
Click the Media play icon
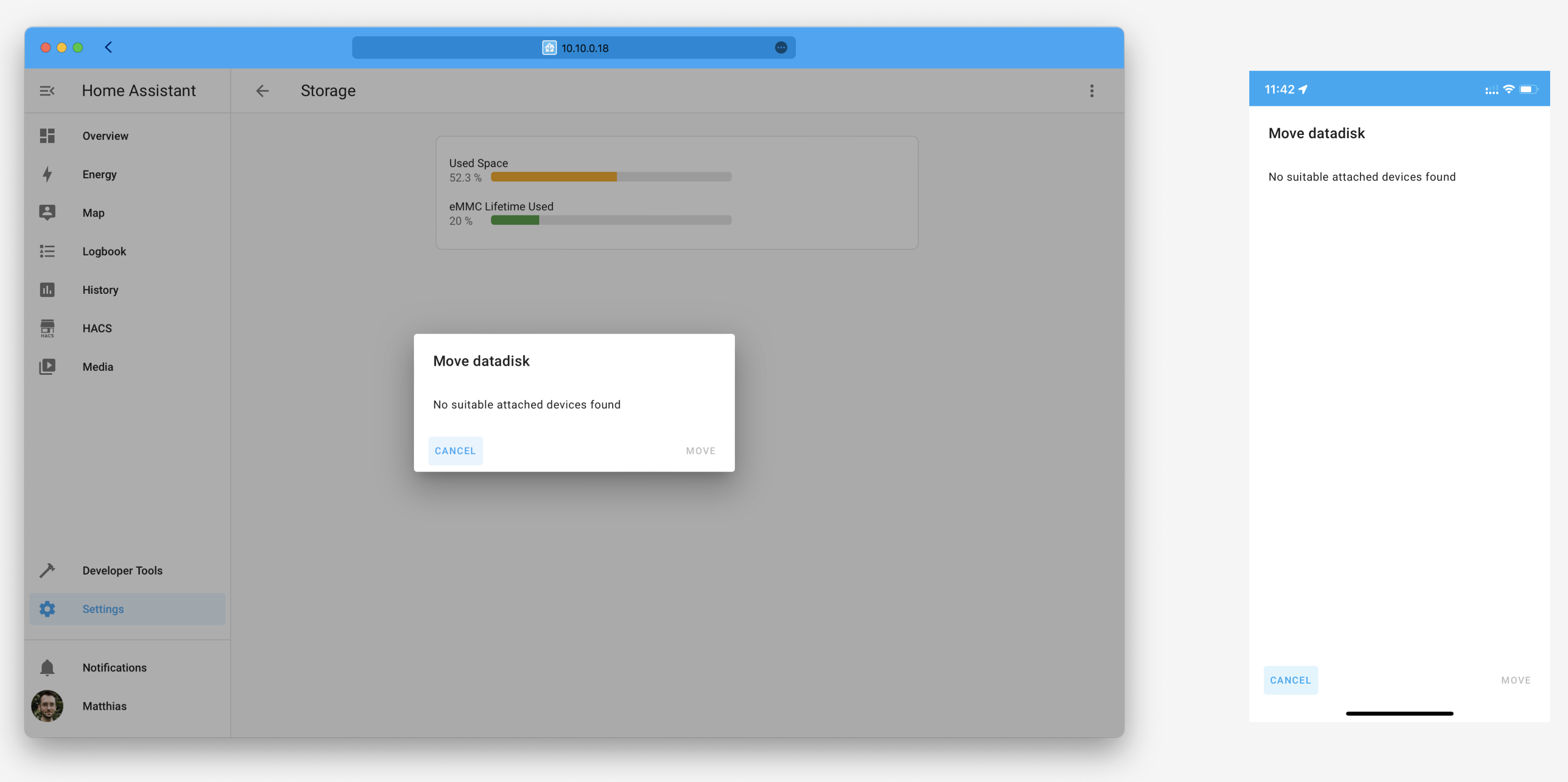47,366
